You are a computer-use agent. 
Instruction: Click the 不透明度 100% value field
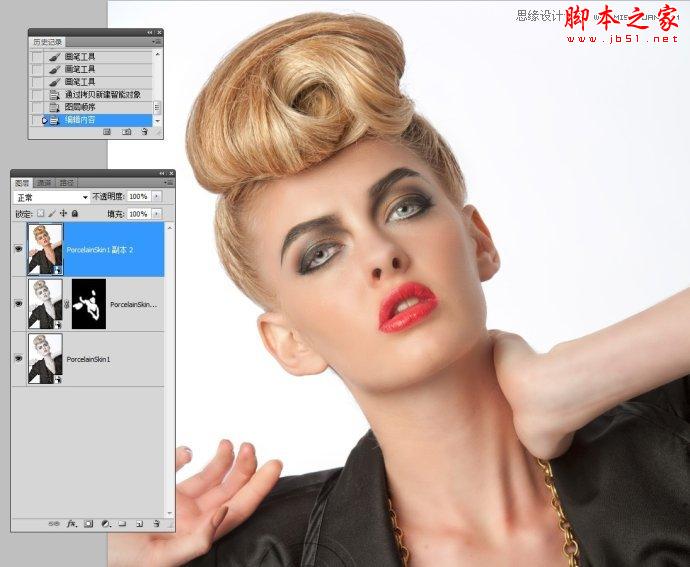click(x=139, y=196)
